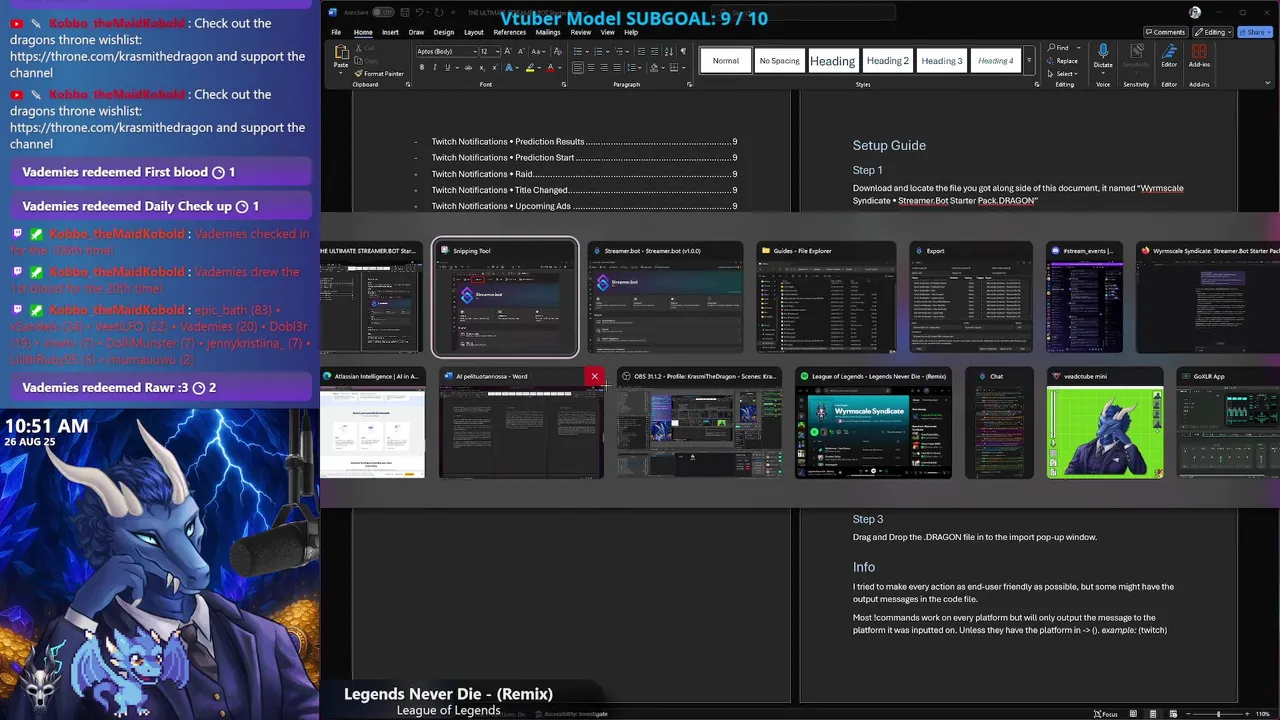Justify the paragraph text
Image resolution: width=1280 pixels, height=720 pixels.
coord(617,67)
